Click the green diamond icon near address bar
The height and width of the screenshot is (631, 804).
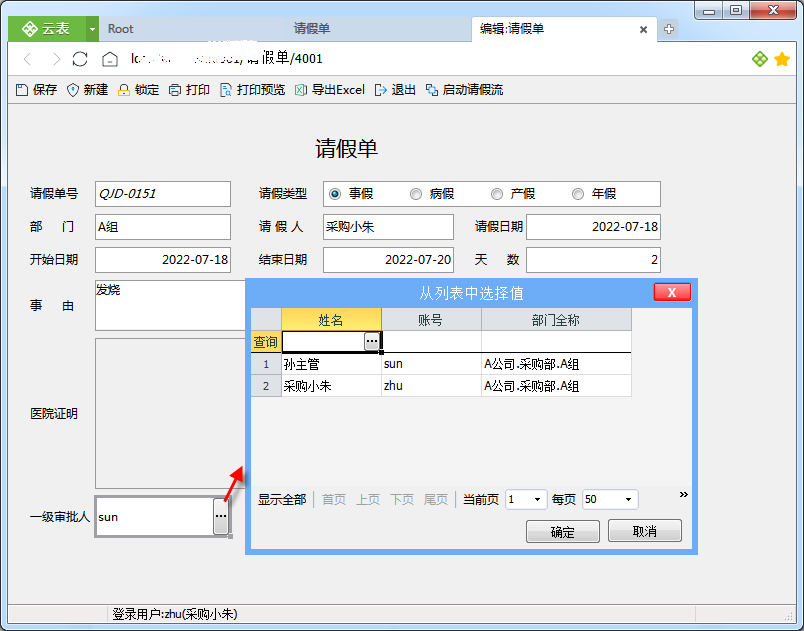(760, 59)
